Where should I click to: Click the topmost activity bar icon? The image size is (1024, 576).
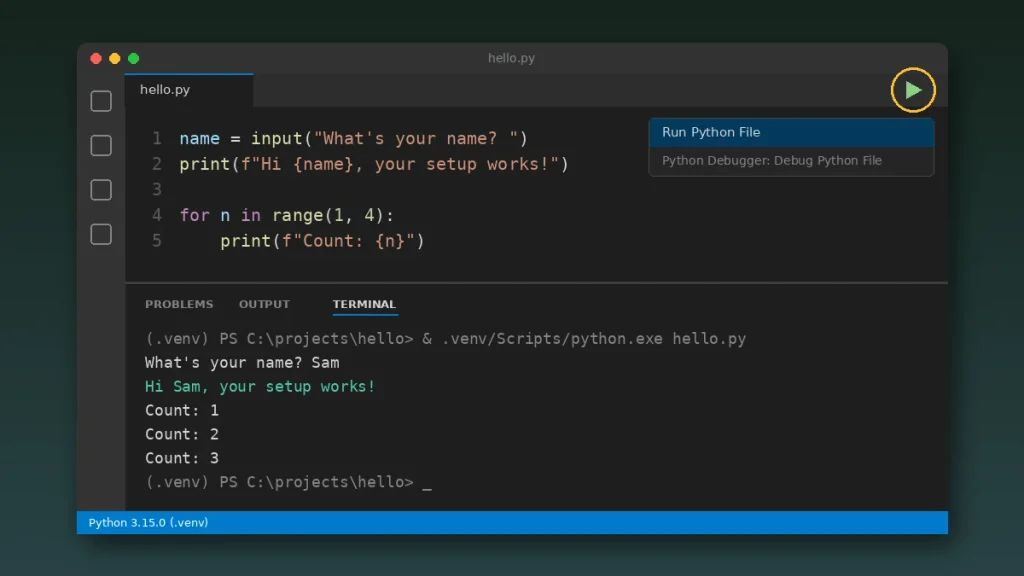[x=101, y=101]
